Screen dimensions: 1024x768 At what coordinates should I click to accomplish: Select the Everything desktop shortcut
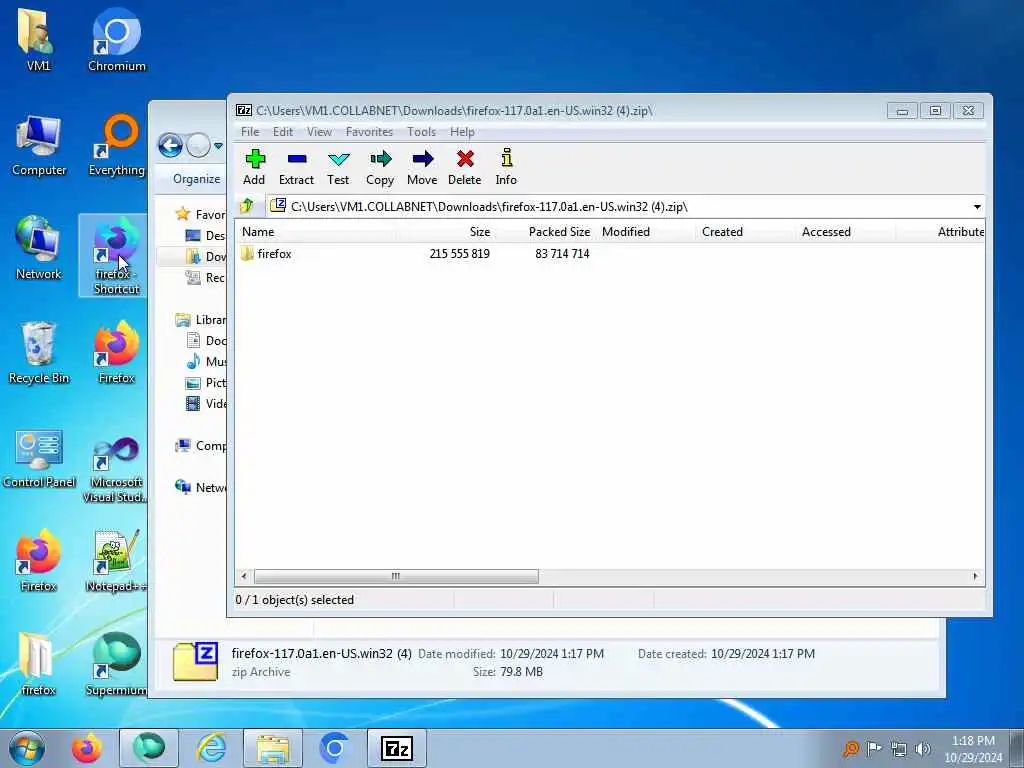click(x=117, y=146)
